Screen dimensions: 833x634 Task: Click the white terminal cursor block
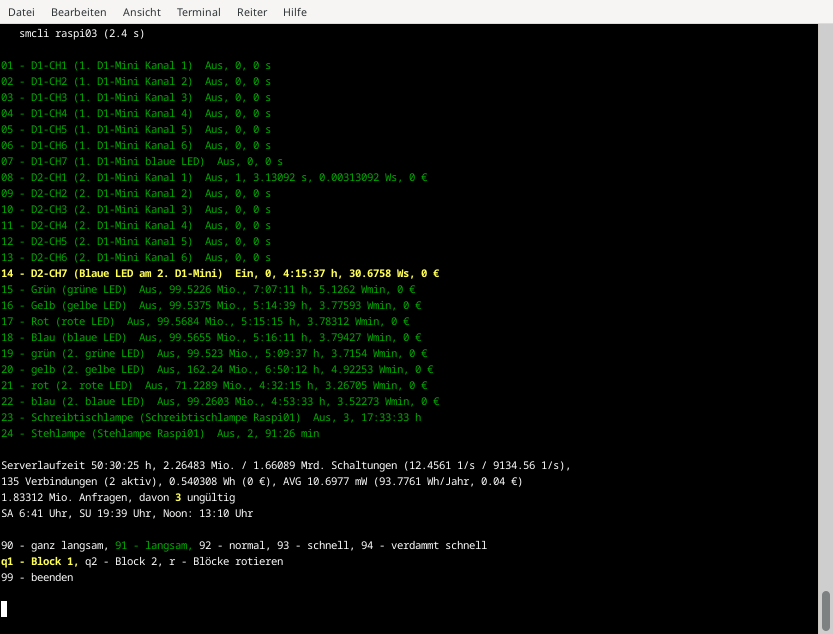4,608
